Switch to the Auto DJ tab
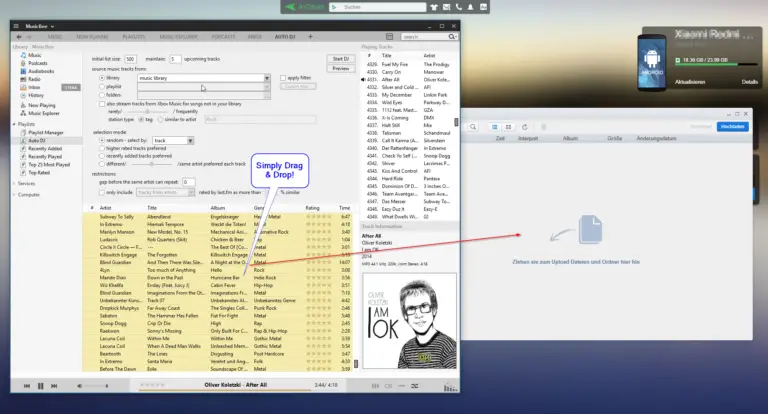 coord(285,37)
